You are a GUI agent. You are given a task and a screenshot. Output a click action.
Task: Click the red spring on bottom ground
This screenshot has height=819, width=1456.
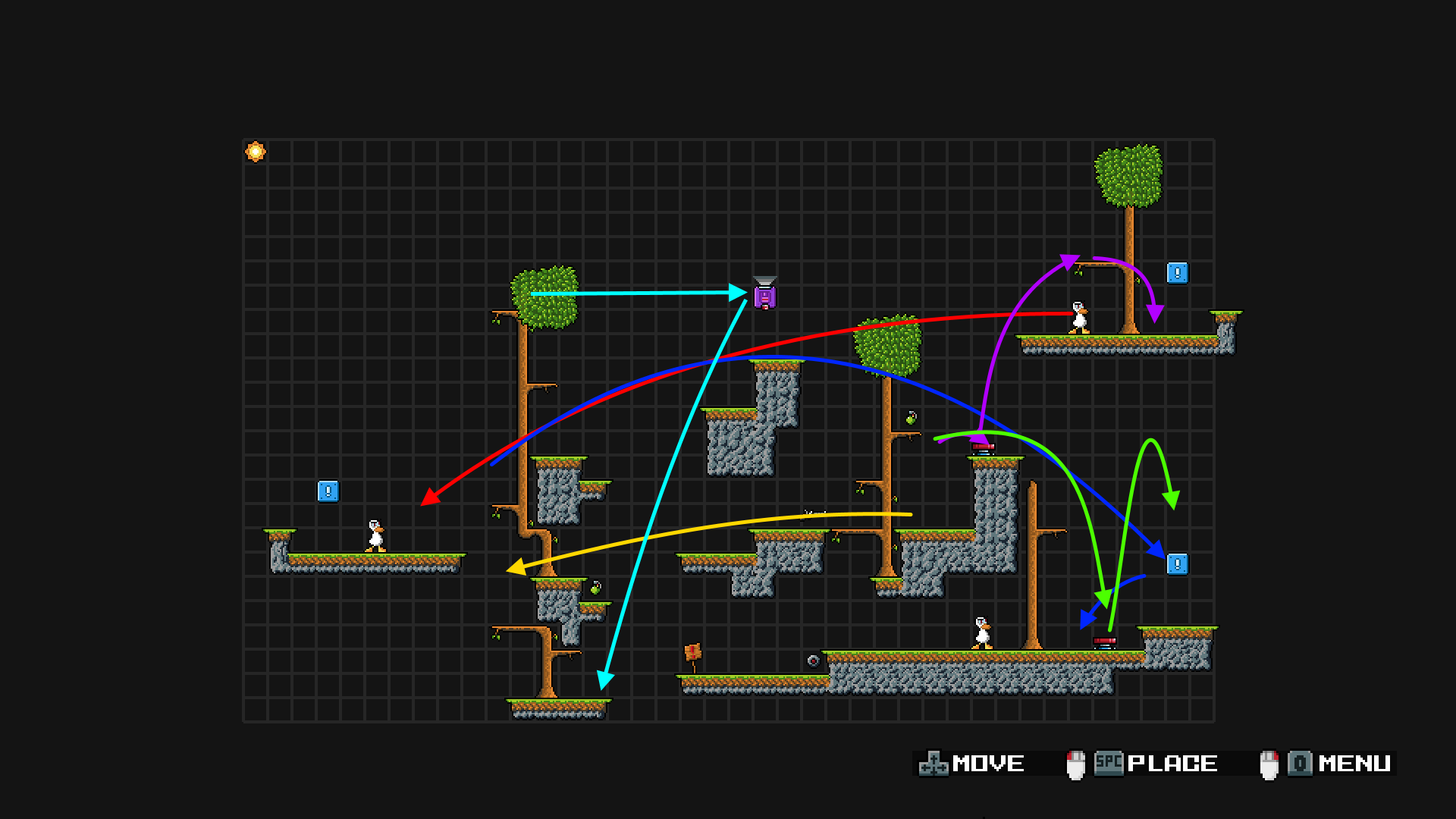pyautogui.click(x=1105, y=643)
